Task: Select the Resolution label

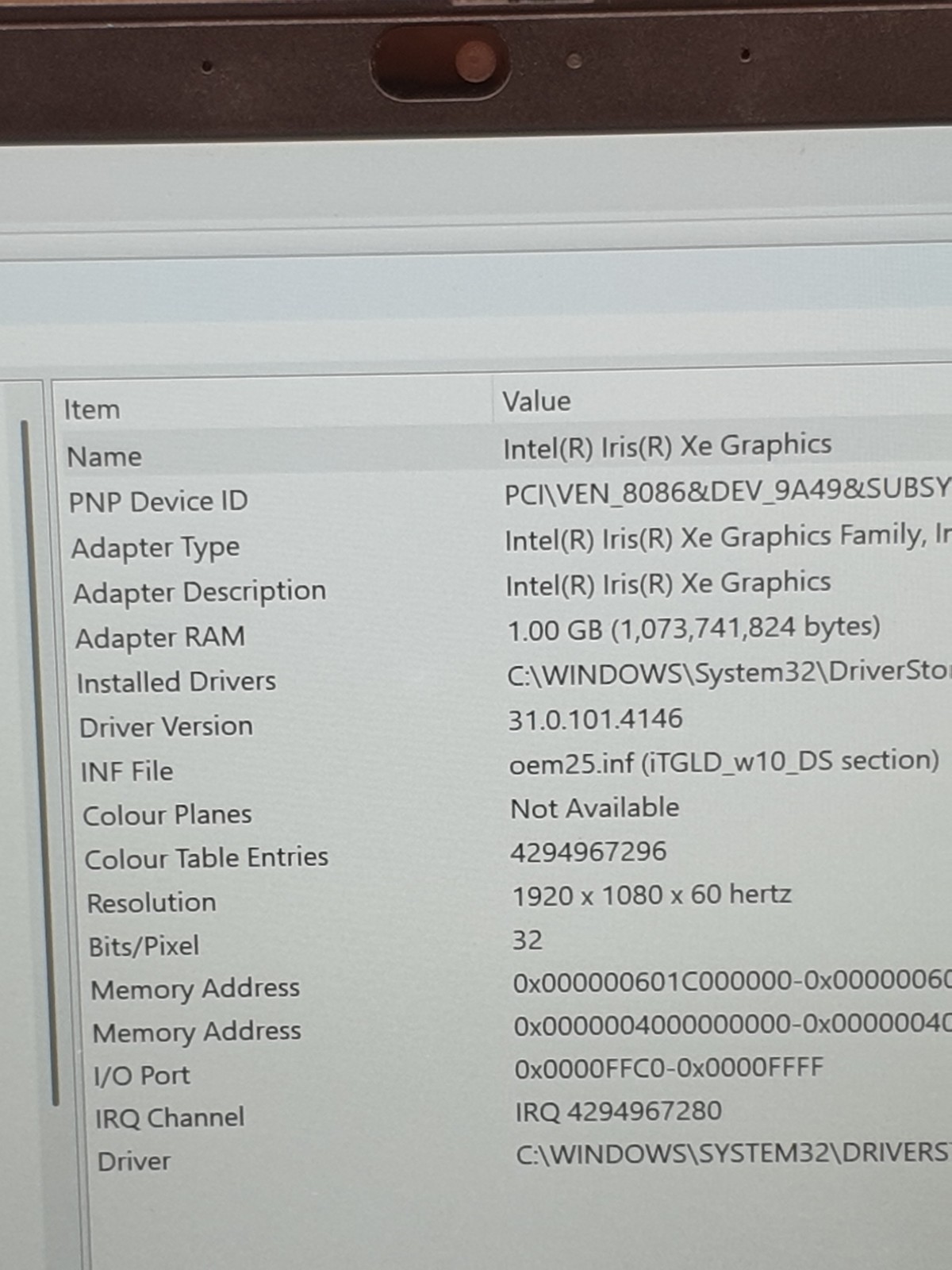Action: click(151, 902)
